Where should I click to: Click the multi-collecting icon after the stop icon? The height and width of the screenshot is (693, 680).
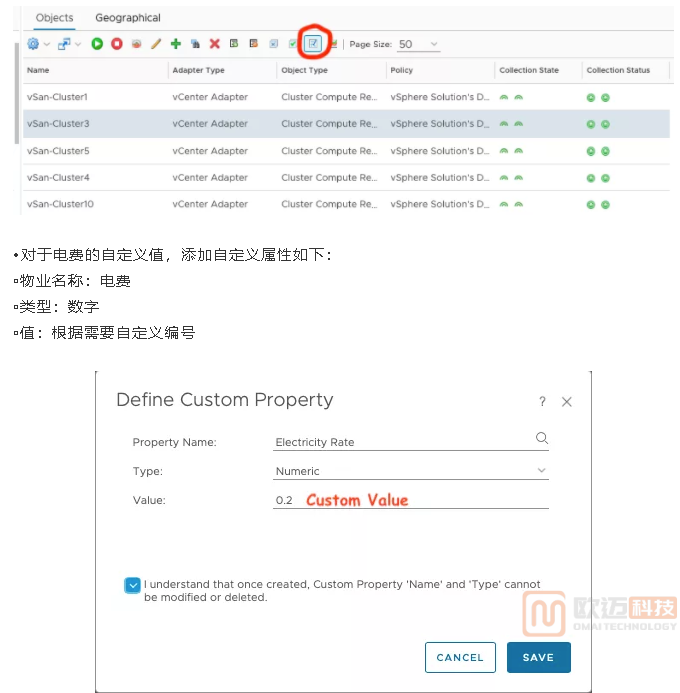point(137,44)
